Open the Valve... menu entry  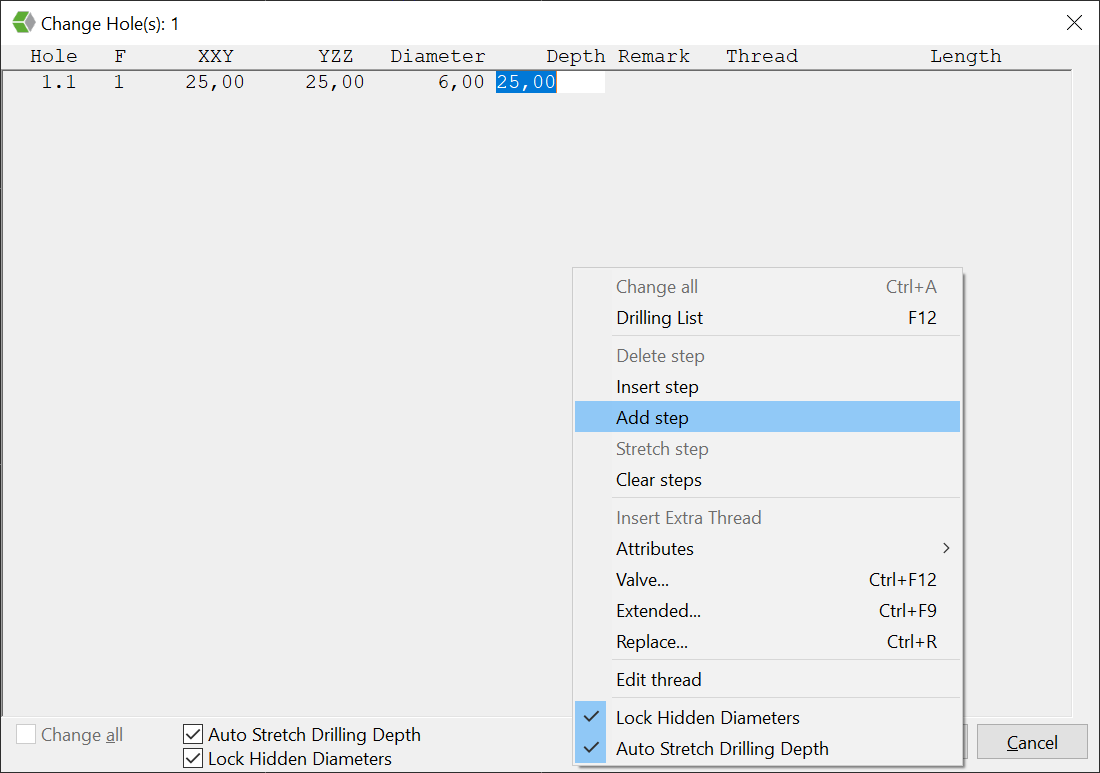(767, 579)
